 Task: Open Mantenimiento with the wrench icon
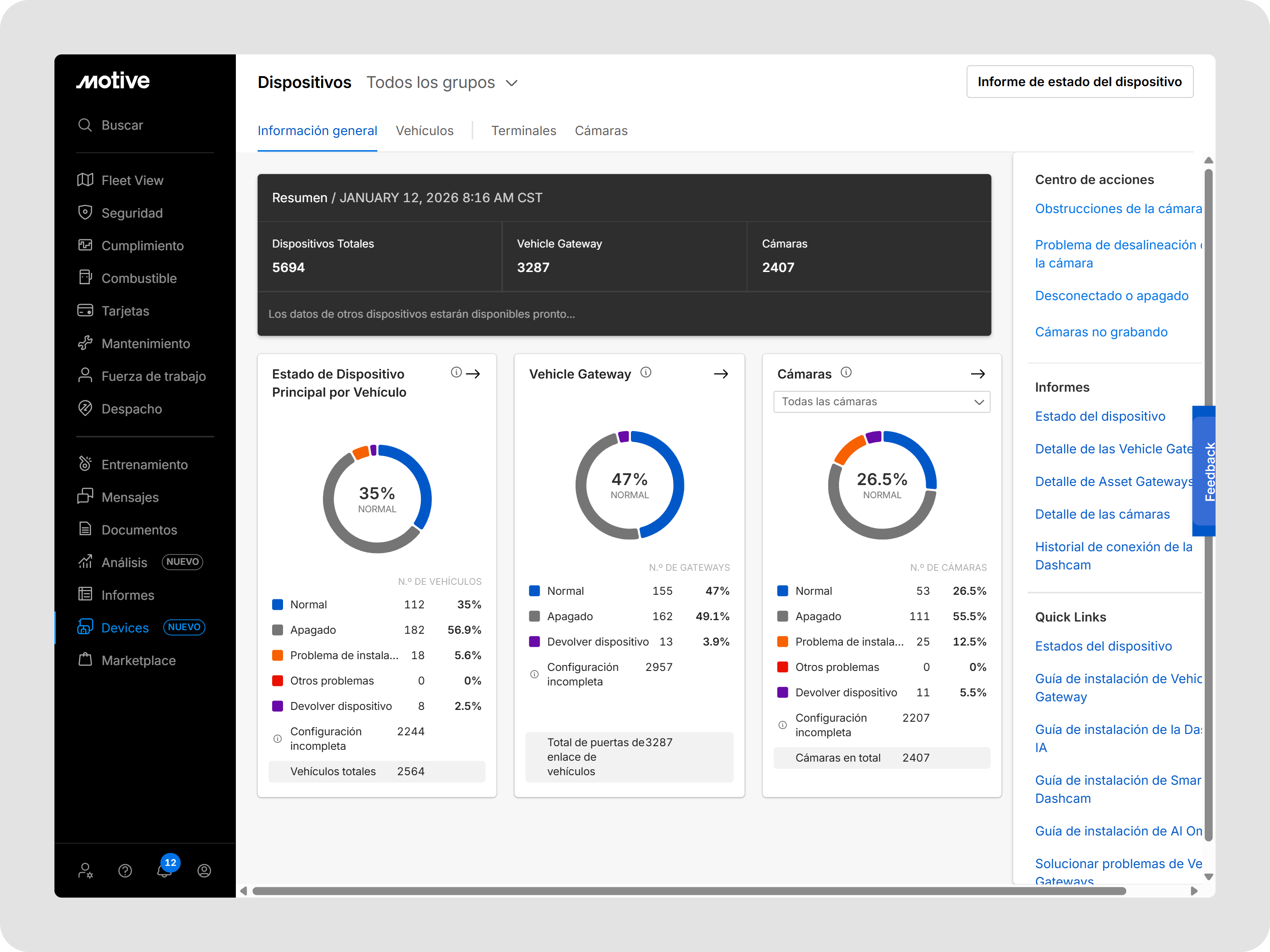[x=86, y=343]
